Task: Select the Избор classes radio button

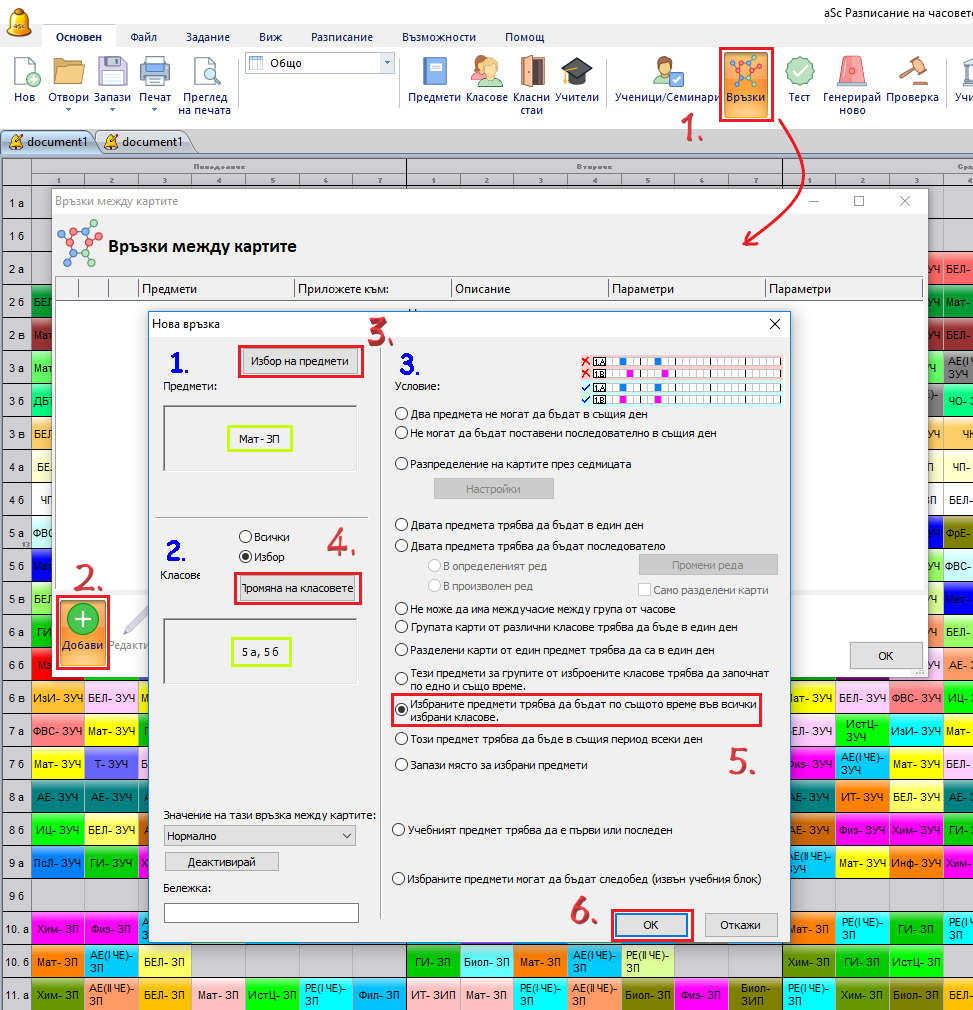Action: [245, 557]
